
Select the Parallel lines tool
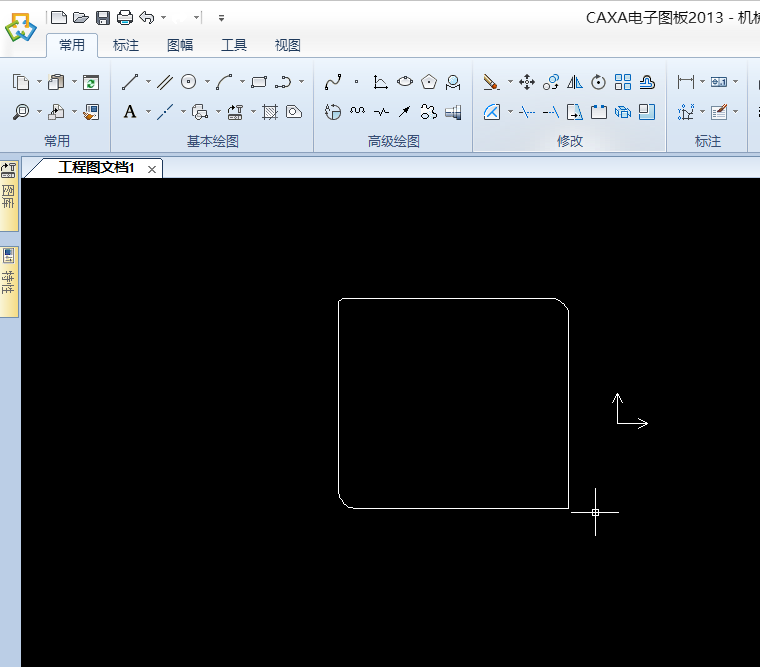tap(165, 82)
